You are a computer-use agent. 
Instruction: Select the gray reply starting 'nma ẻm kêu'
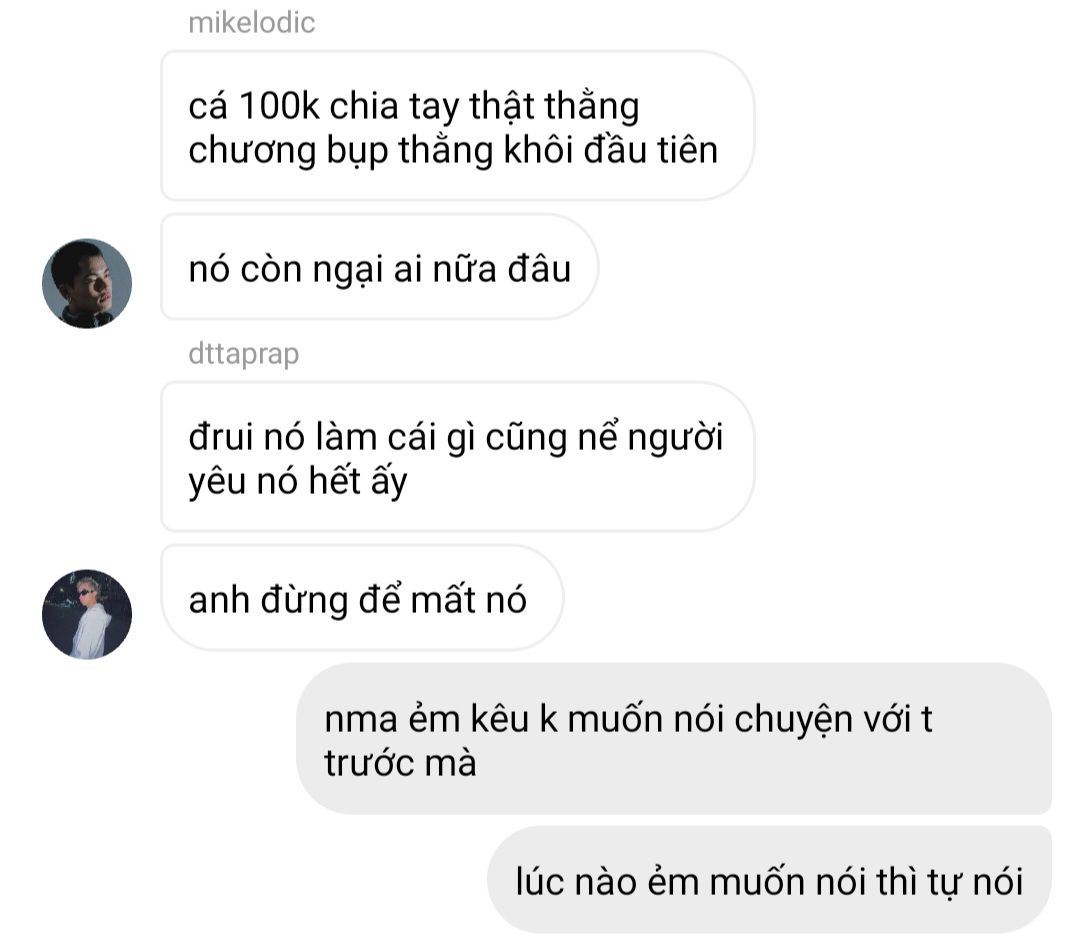click(x=674, y=739)
